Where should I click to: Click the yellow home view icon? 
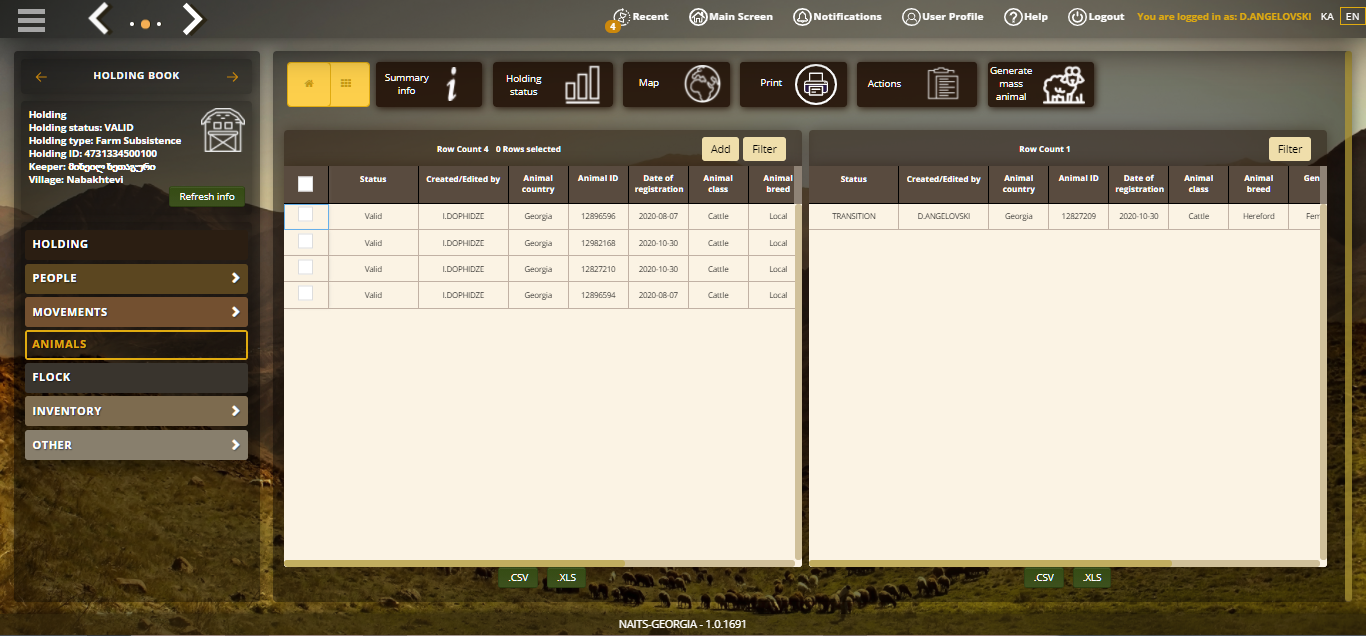point(308,84)
